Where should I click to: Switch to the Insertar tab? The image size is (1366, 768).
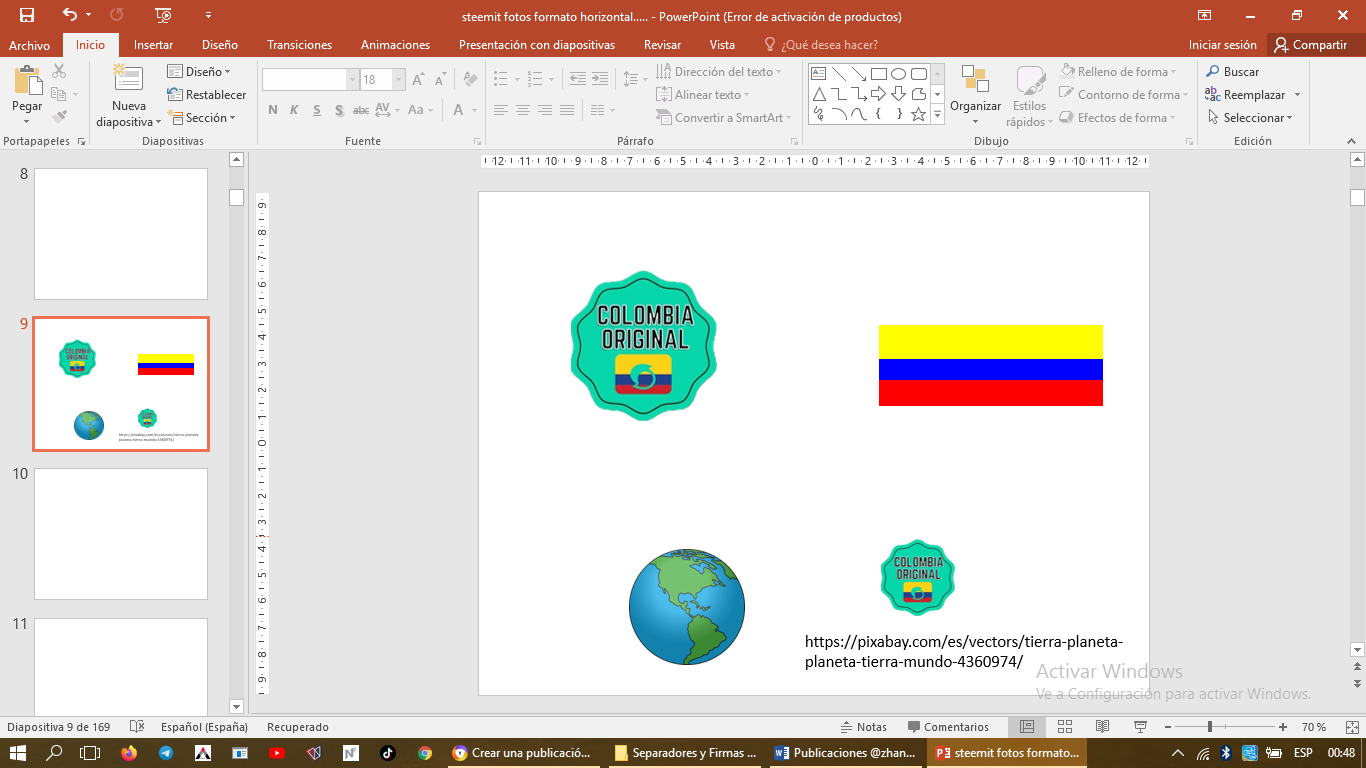pos(153,45)
